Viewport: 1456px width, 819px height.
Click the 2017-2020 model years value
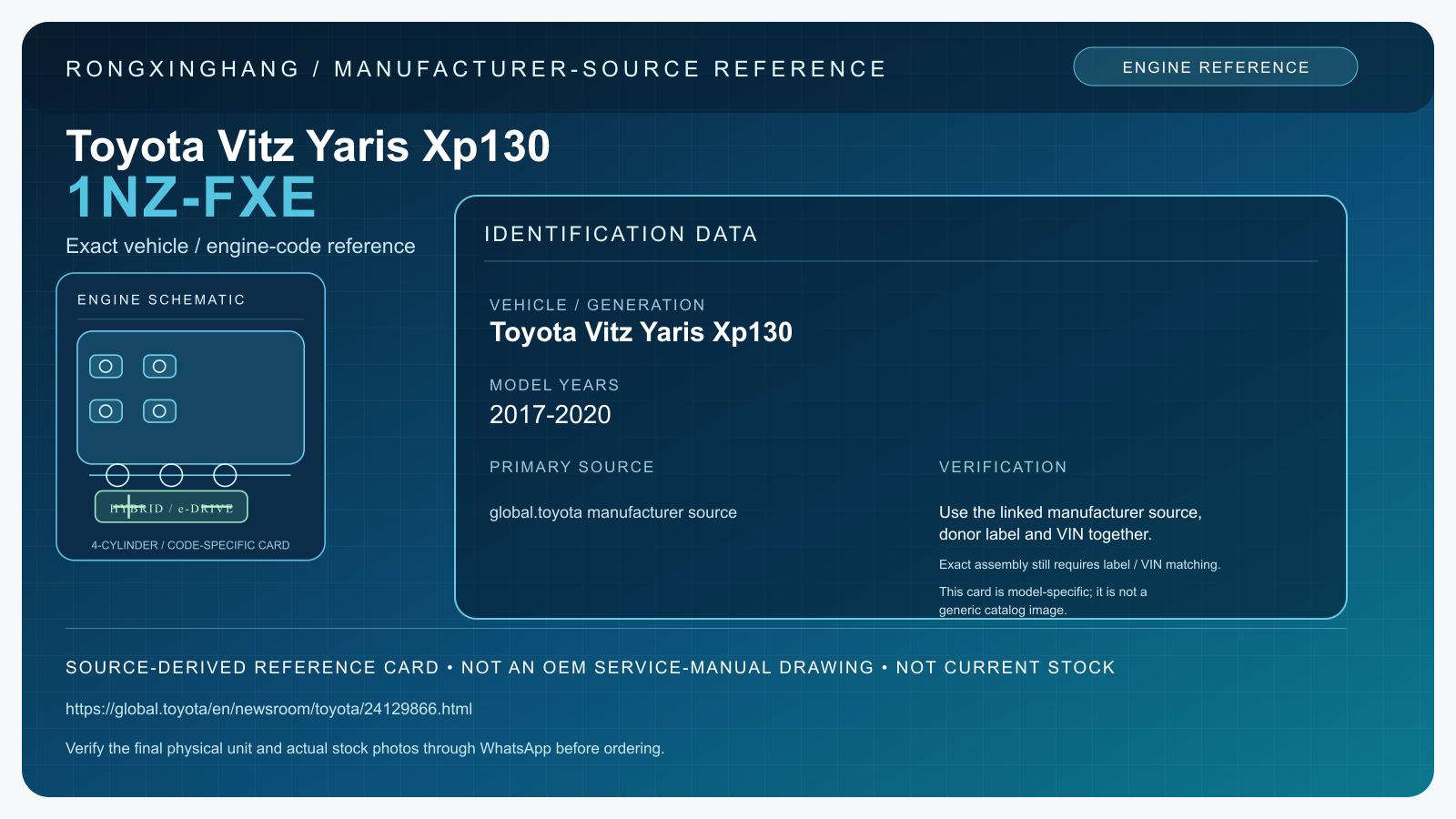click(x=550, y=415)
